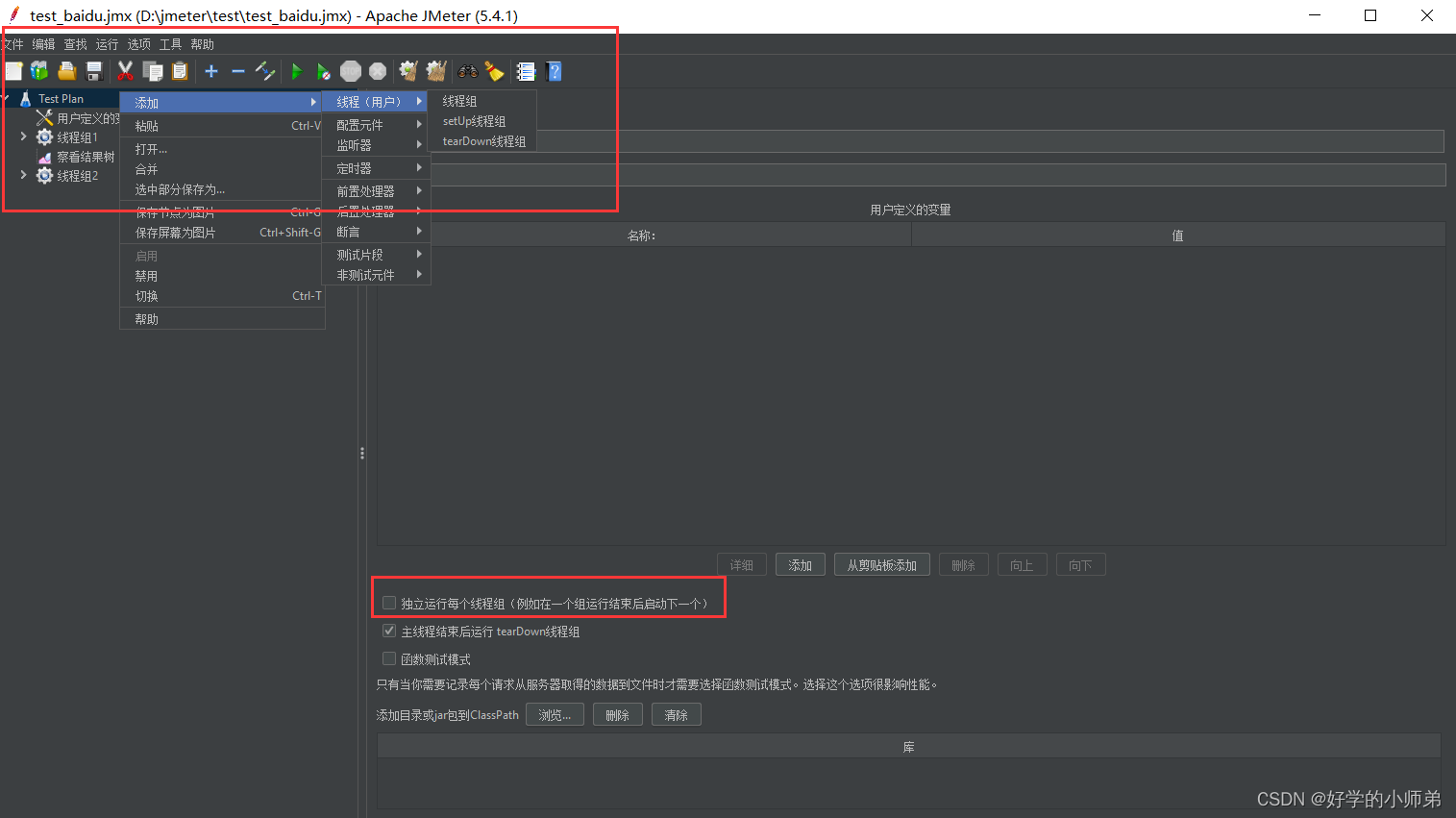Select Test Plan flask icon in tree
Viewport: 1456px width, 818px height.
tap(26, 99)
